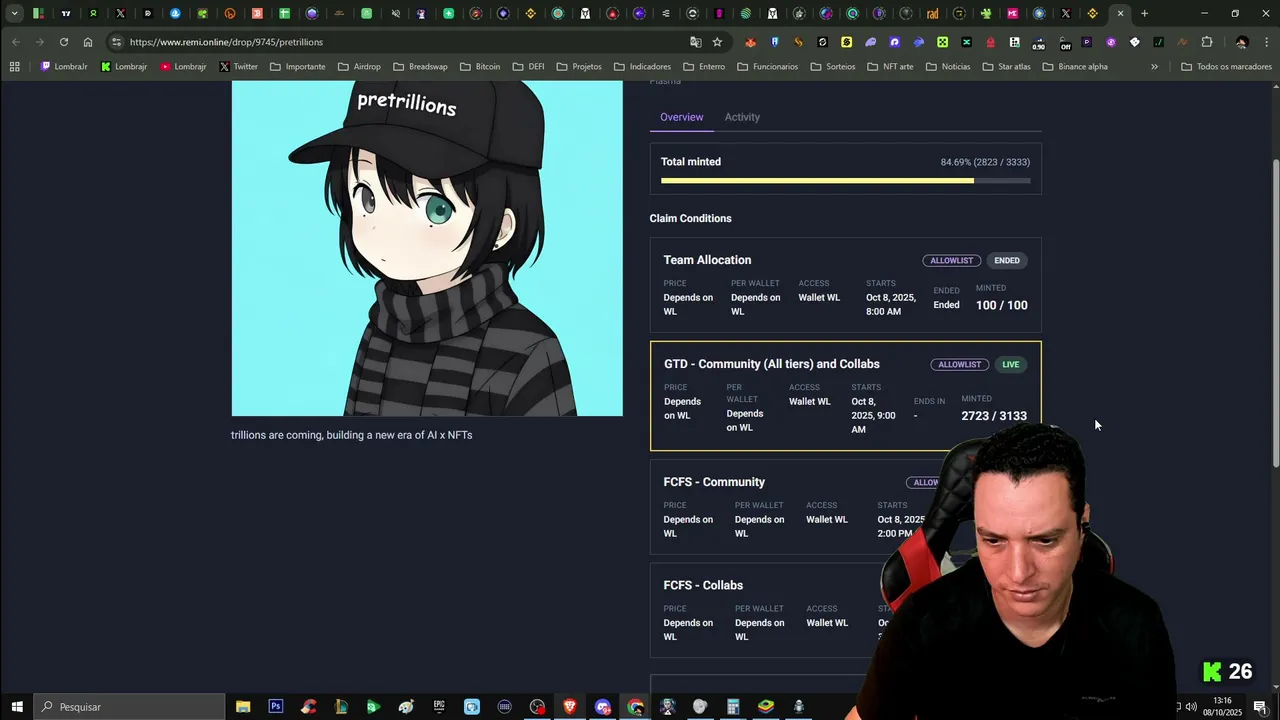Click the taskbar clock showing 13:16
The width and height of the screenshot is (1280, 720).
(x=1222, y=707)
